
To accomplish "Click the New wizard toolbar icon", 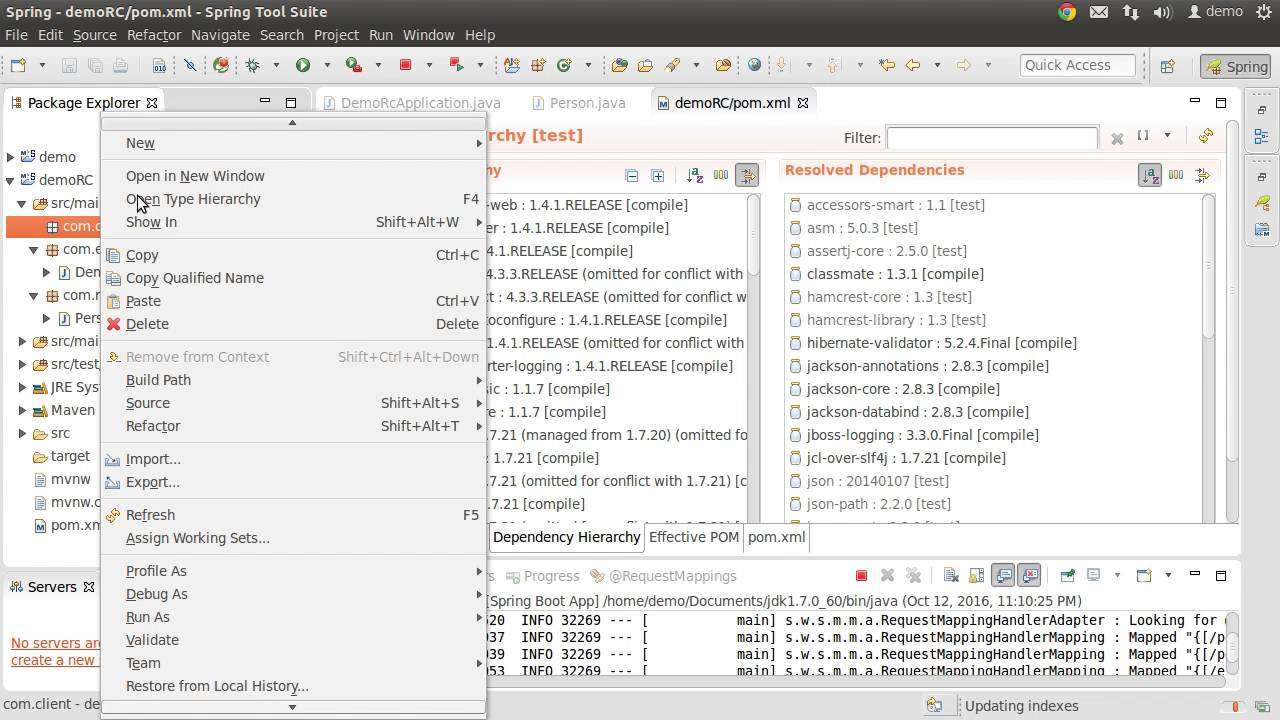I will click(x=18, y=65).
